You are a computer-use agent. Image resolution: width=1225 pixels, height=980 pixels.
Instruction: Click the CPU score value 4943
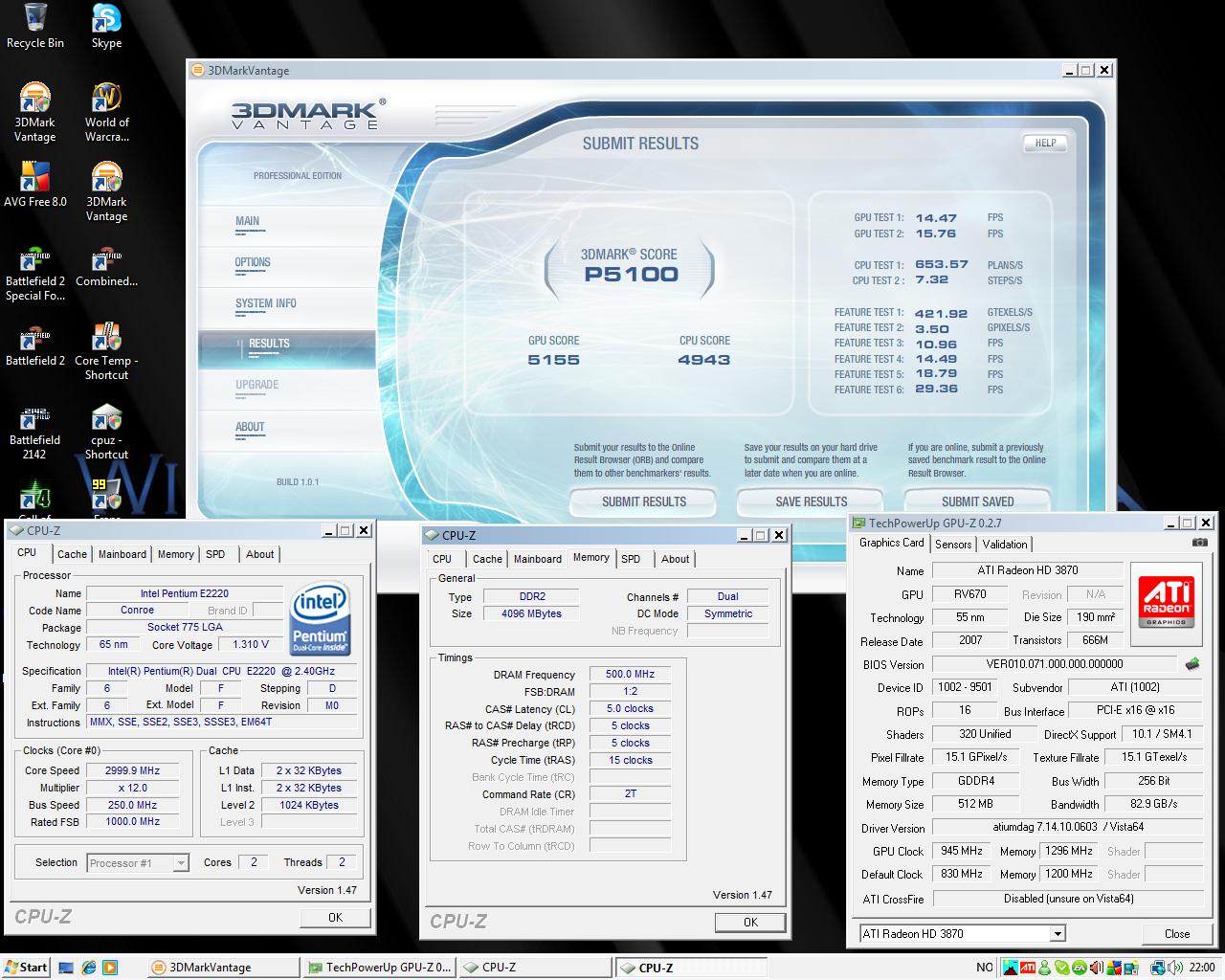pyautogui.click(x=703, y=360)
